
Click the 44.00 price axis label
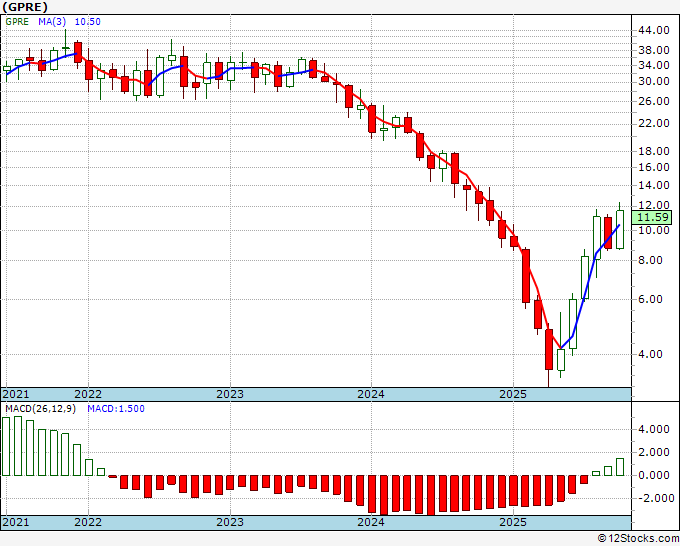[654, 30]
